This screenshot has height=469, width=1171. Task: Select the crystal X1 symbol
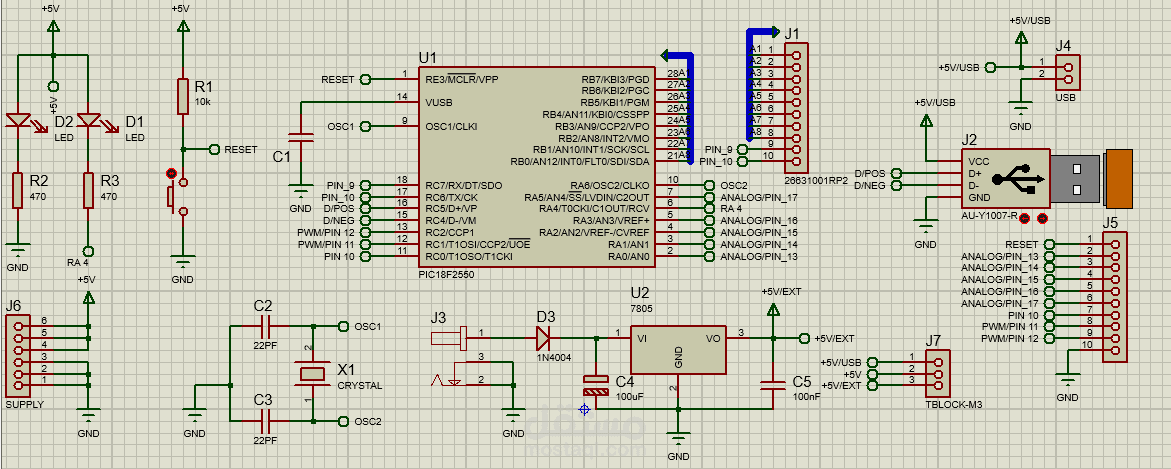point(312,374)
